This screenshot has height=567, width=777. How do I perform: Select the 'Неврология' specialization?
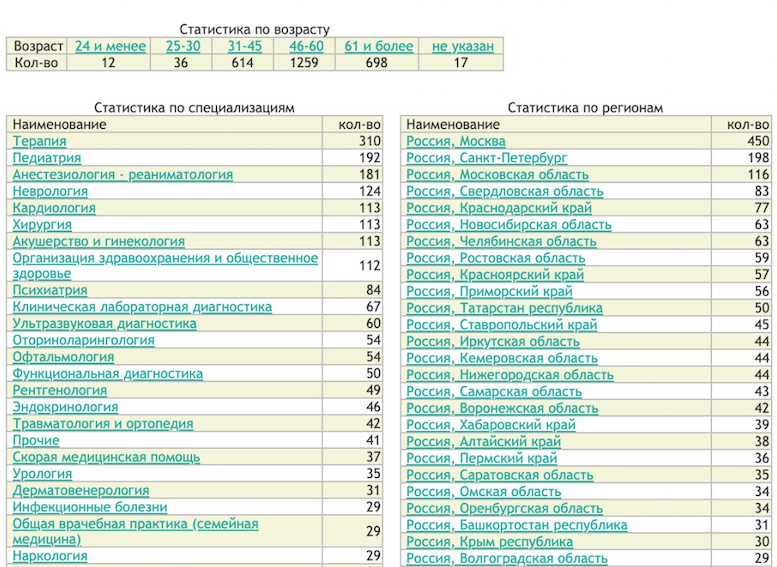tap(50, 191)
